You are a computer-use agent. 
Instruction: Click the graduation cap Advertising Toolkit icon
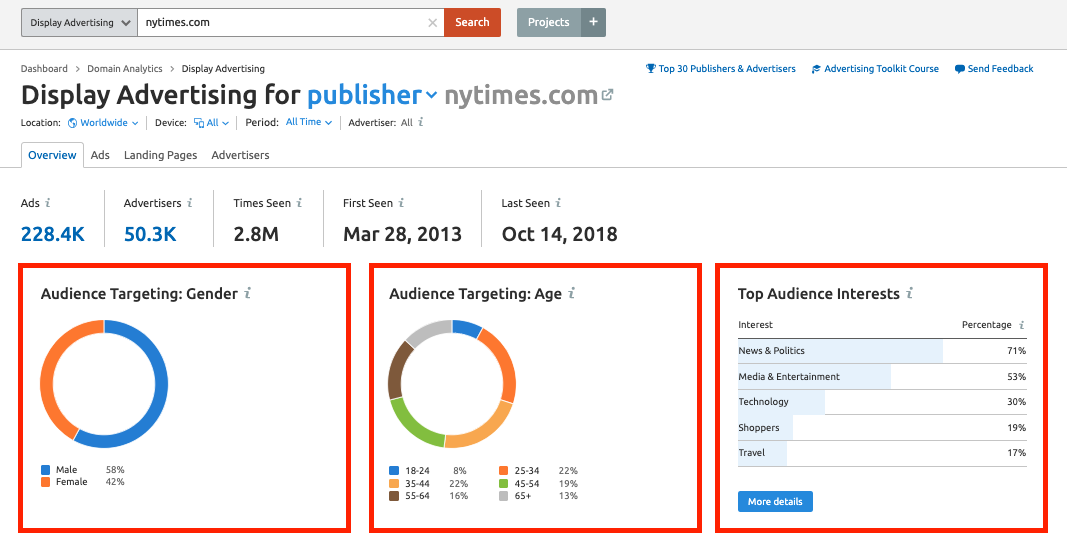tap(816, 69)
